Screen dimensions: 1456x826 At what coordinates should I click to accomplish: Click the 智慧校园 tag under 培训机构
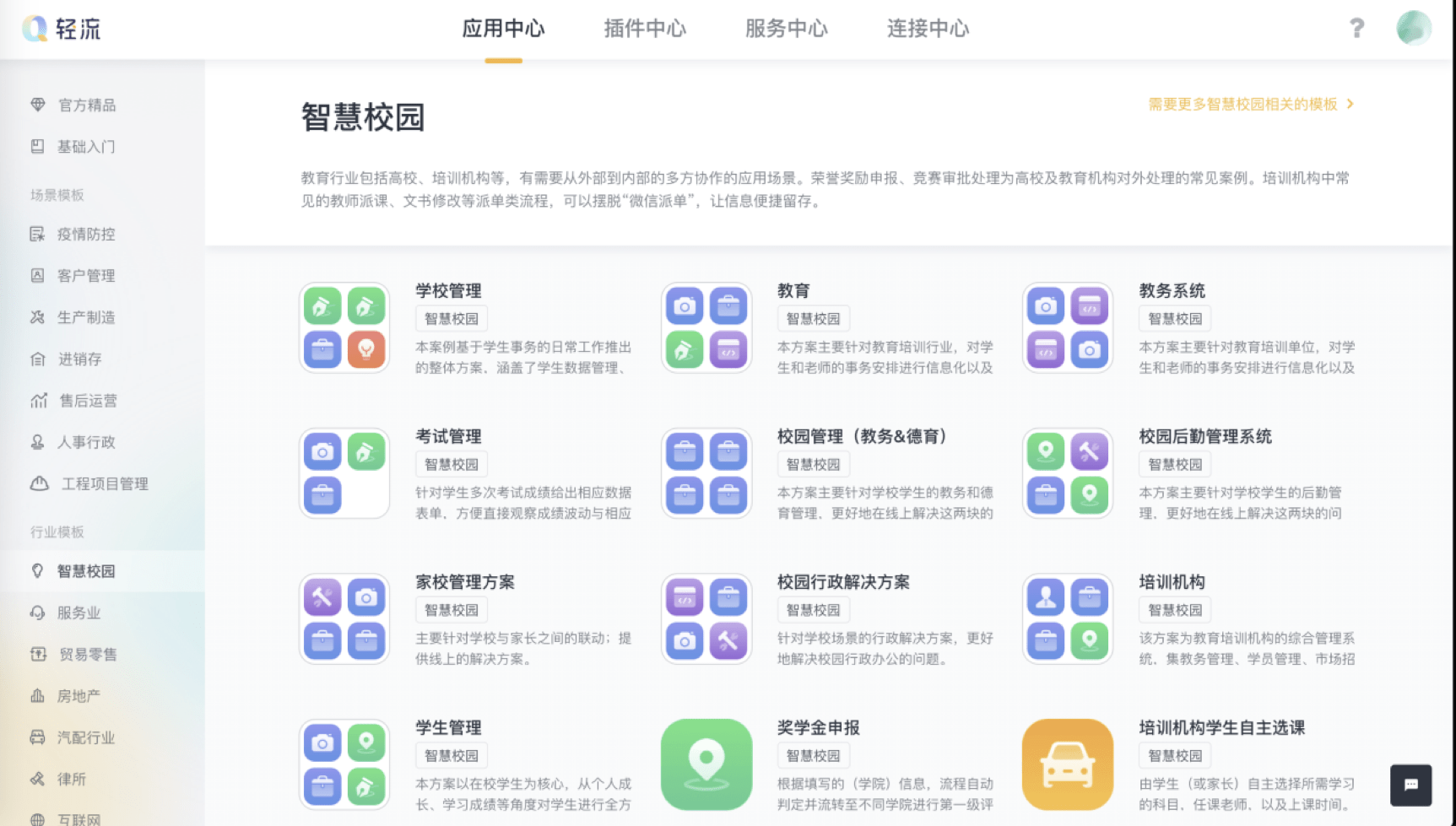pyautogui.click(x=1175, y=610)
